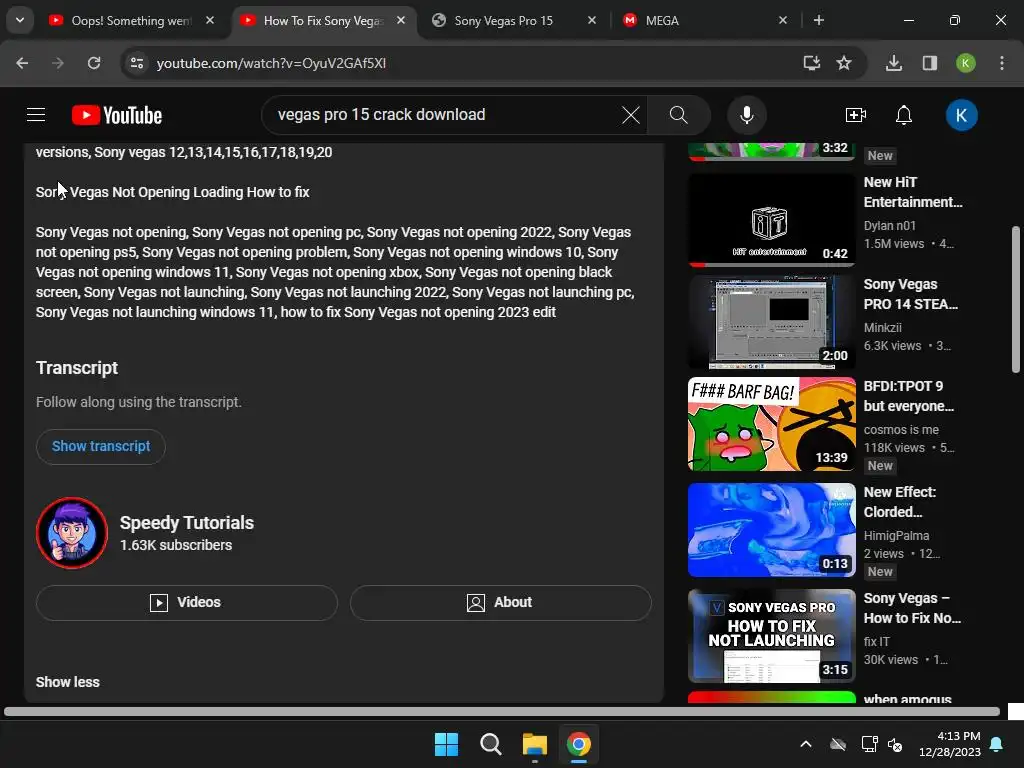Click install app icon in address bar

812,63
